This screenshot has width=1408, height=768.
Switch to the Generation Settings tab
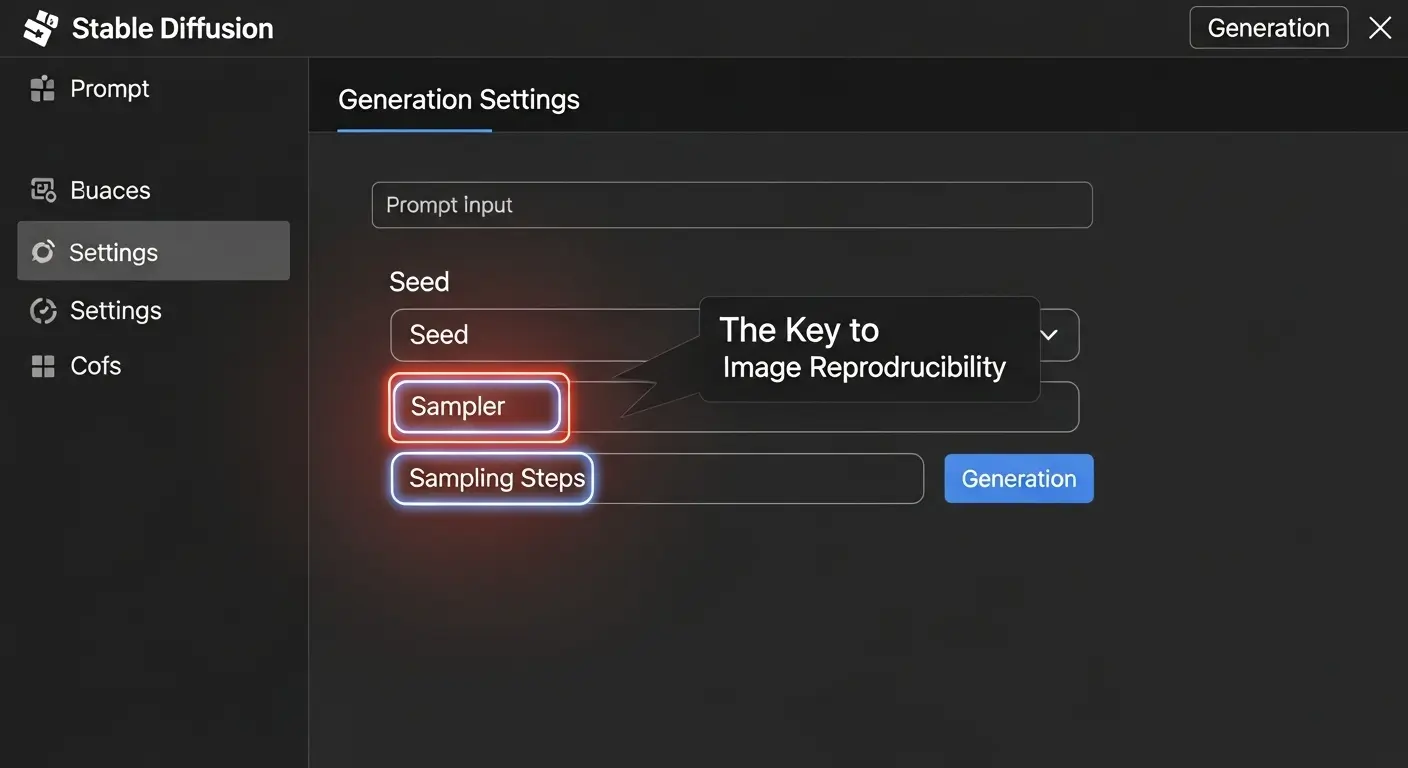coord(459,99)
